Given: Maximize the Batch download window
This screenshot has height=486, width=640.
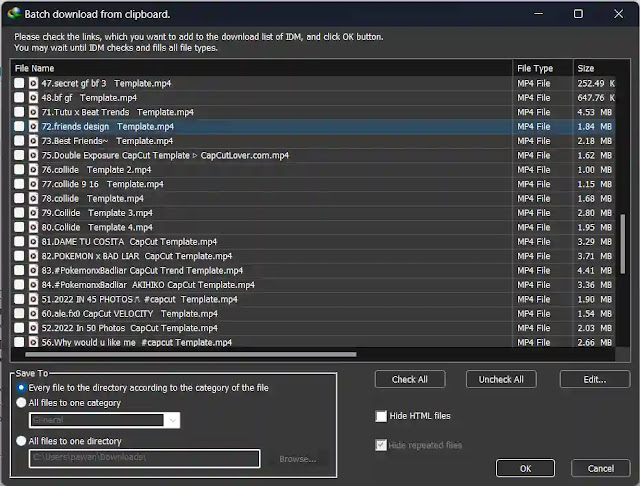Looking at the screenshot, I should coord(578,14).
